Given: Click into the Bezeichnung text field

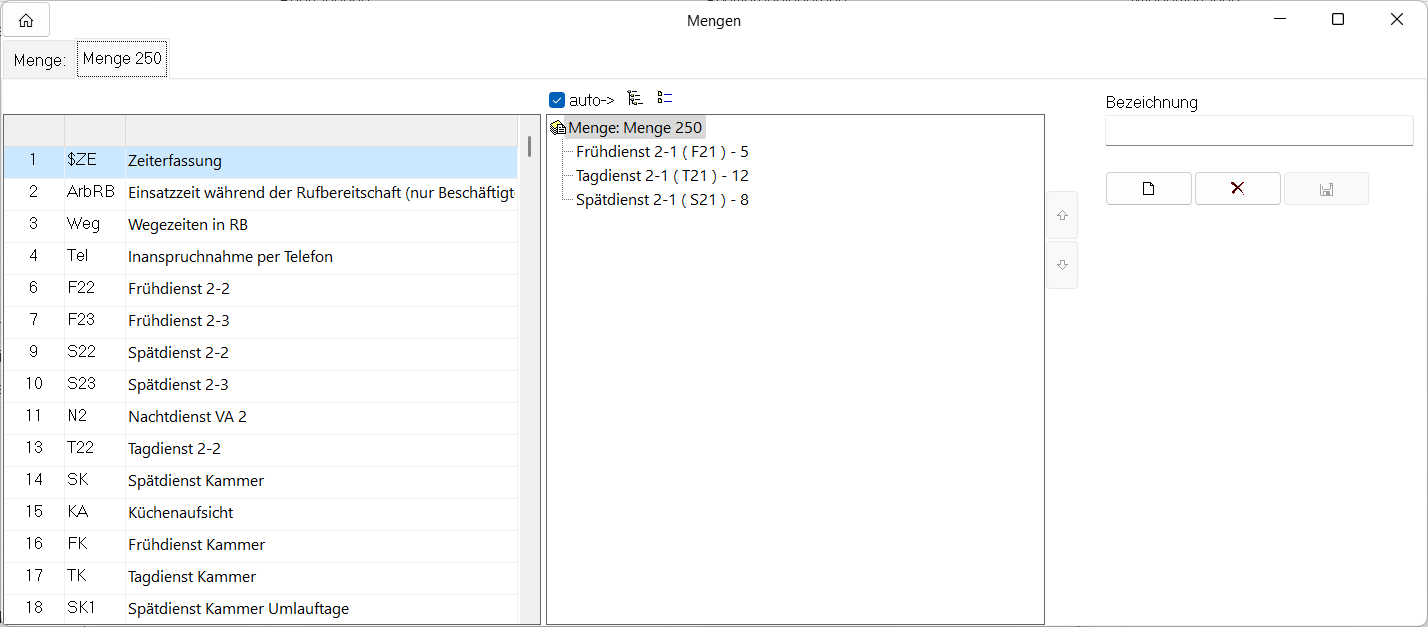Looking at the screenshot, I should 1258,131.
